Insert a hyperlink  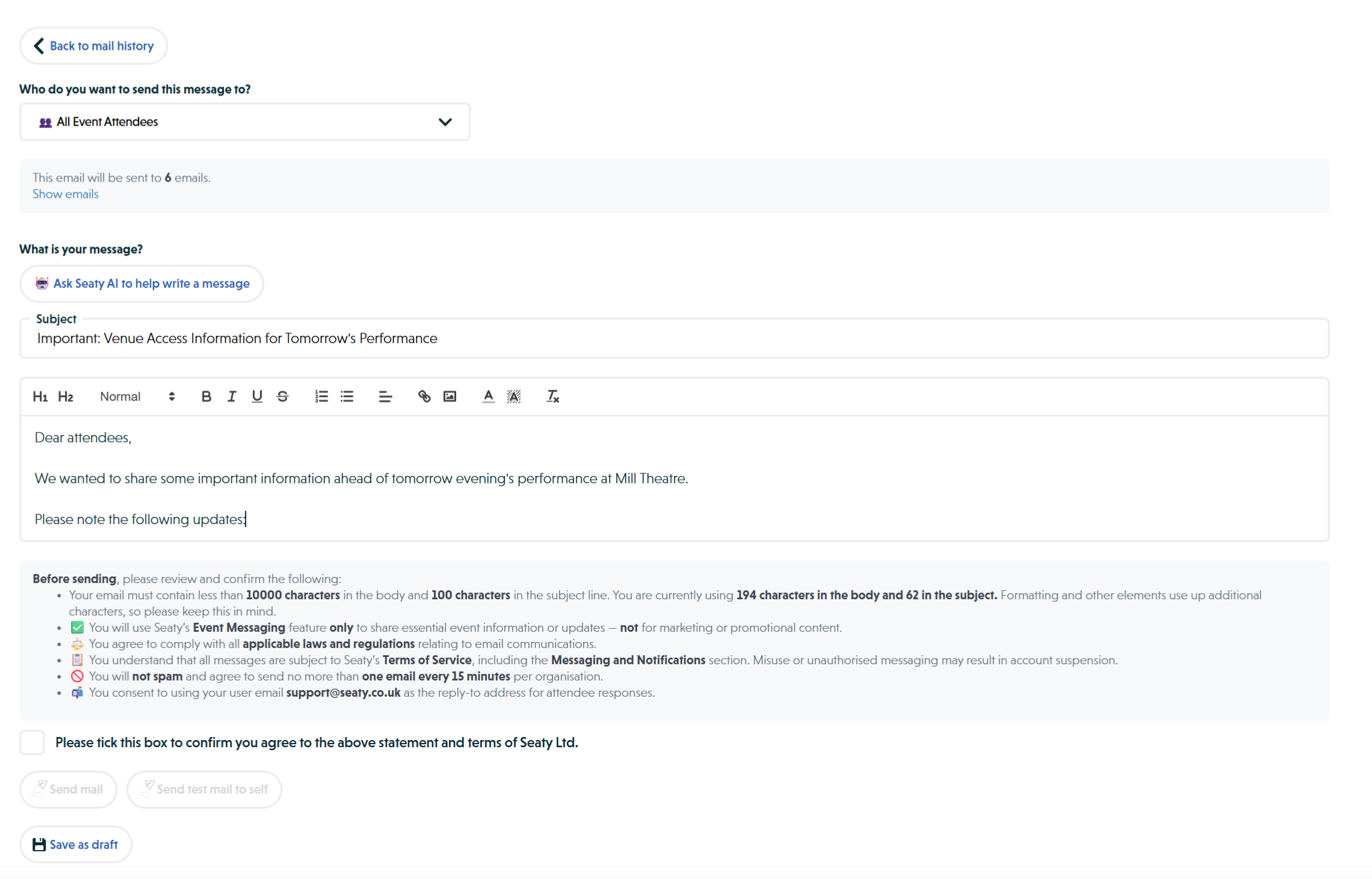pos(424,396)
